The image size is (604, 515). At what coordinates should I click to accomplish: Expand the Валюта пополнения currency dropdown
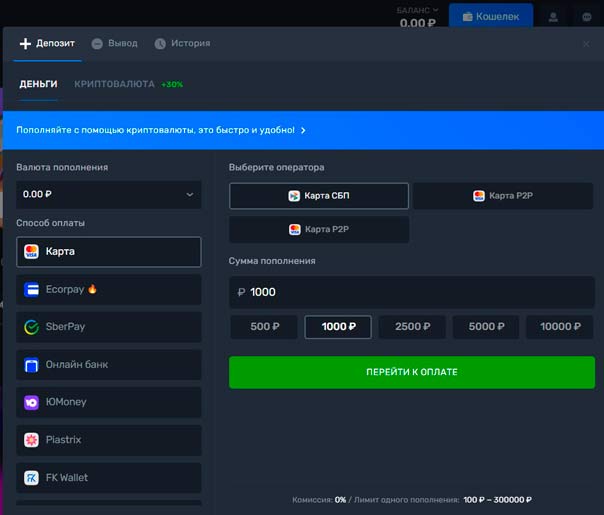pyautogui.click(x=108, y=194)
